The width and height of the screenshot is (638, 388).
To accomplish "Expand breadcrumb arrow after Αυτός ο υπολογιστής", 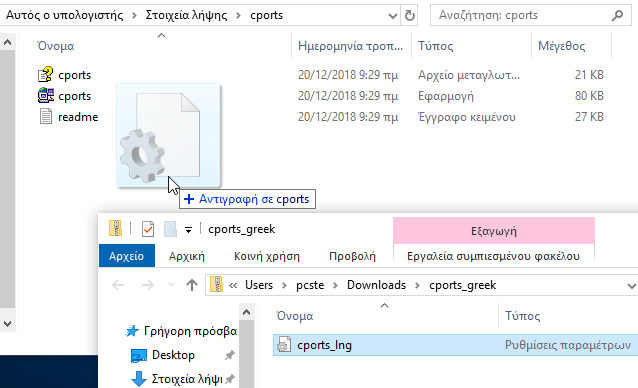I will 134,15.
